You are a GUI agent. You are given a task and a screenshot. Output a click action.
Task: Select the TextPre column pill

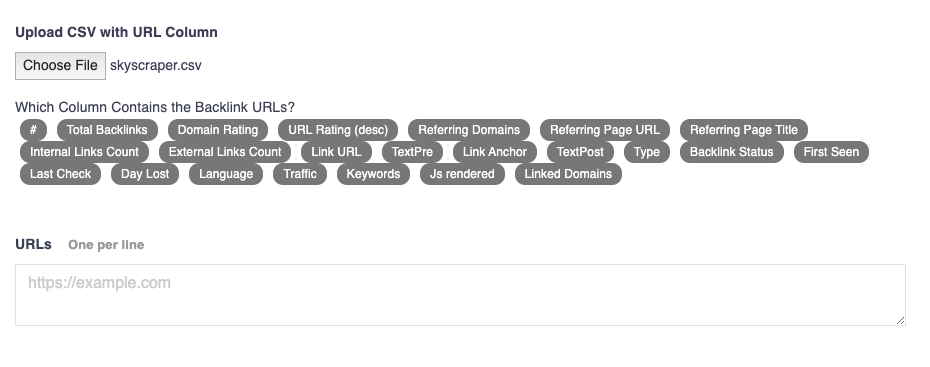click(412, 152)
